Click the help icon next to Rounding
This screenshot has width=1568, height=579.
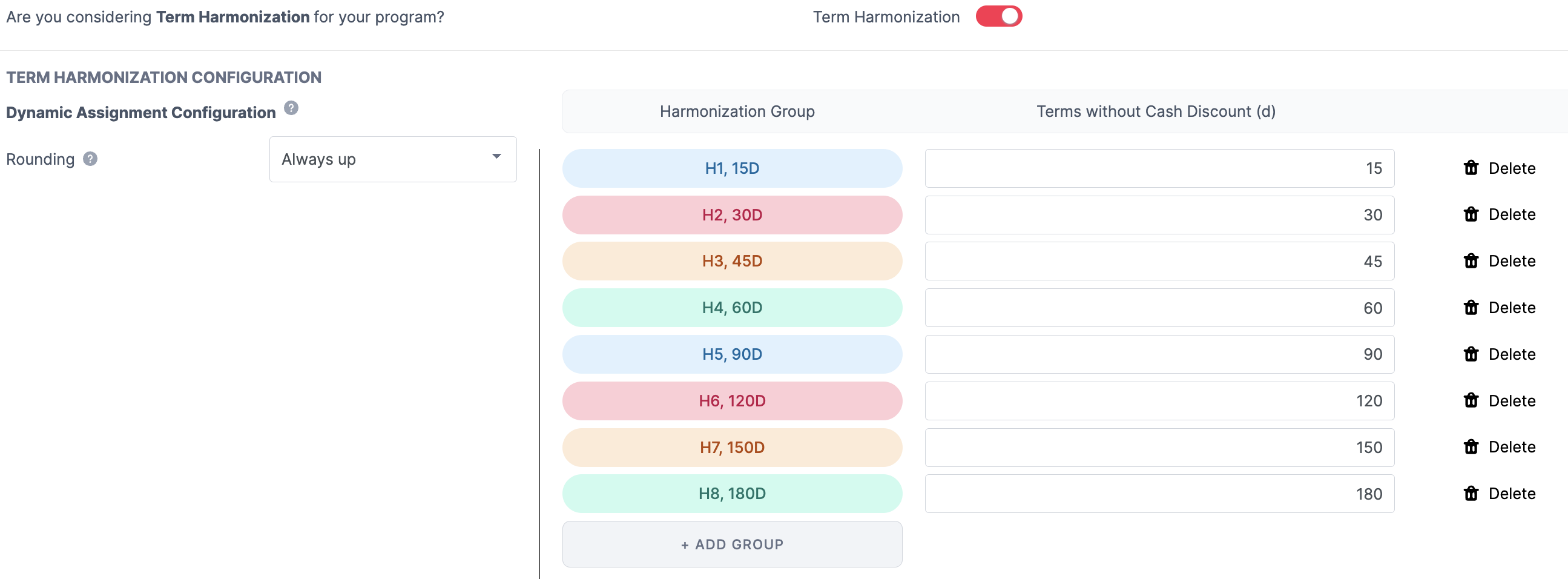(90, 159)
